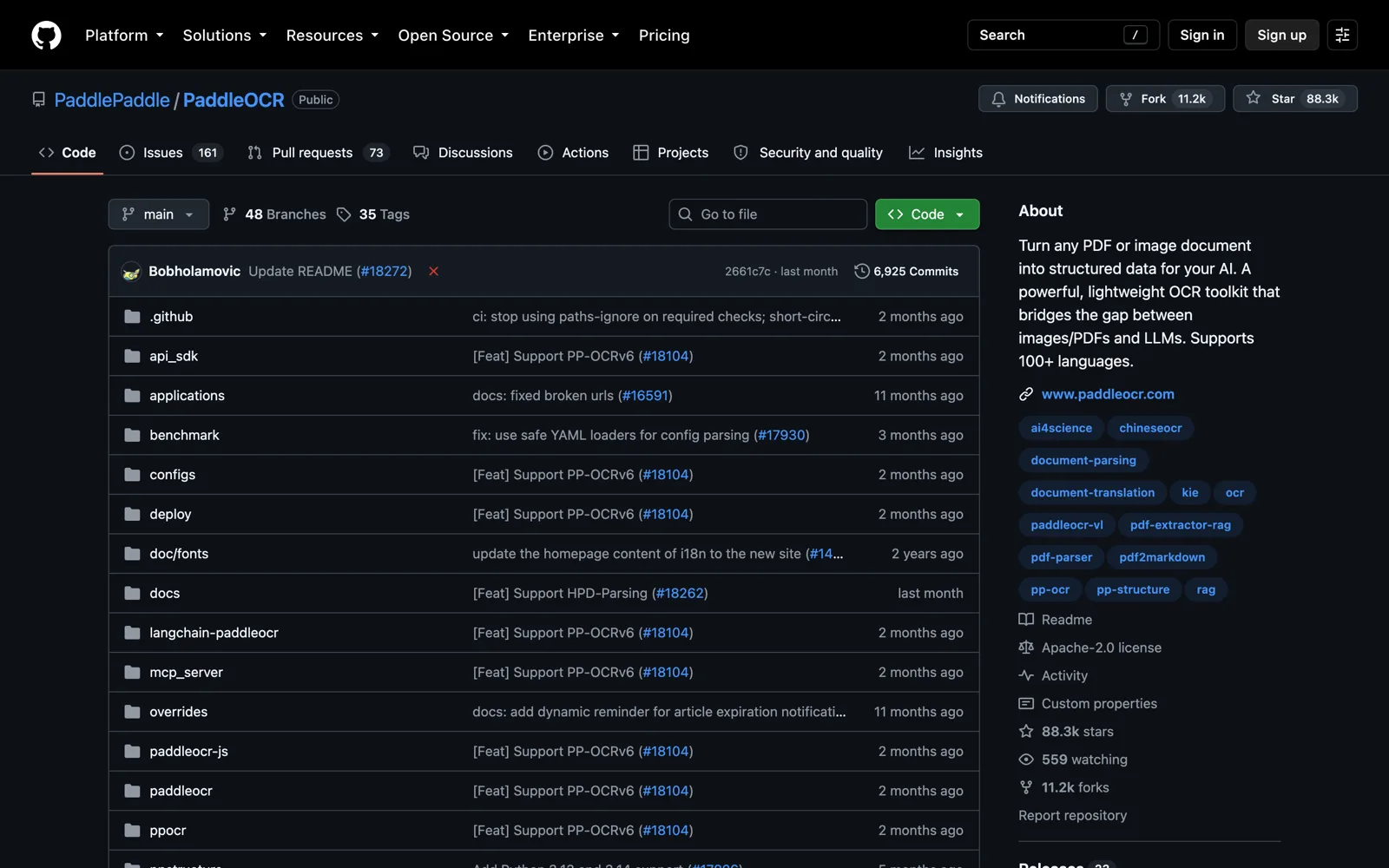Click the GitHub logo icon
Viewport: 1389px width, 868px height.
46,35
